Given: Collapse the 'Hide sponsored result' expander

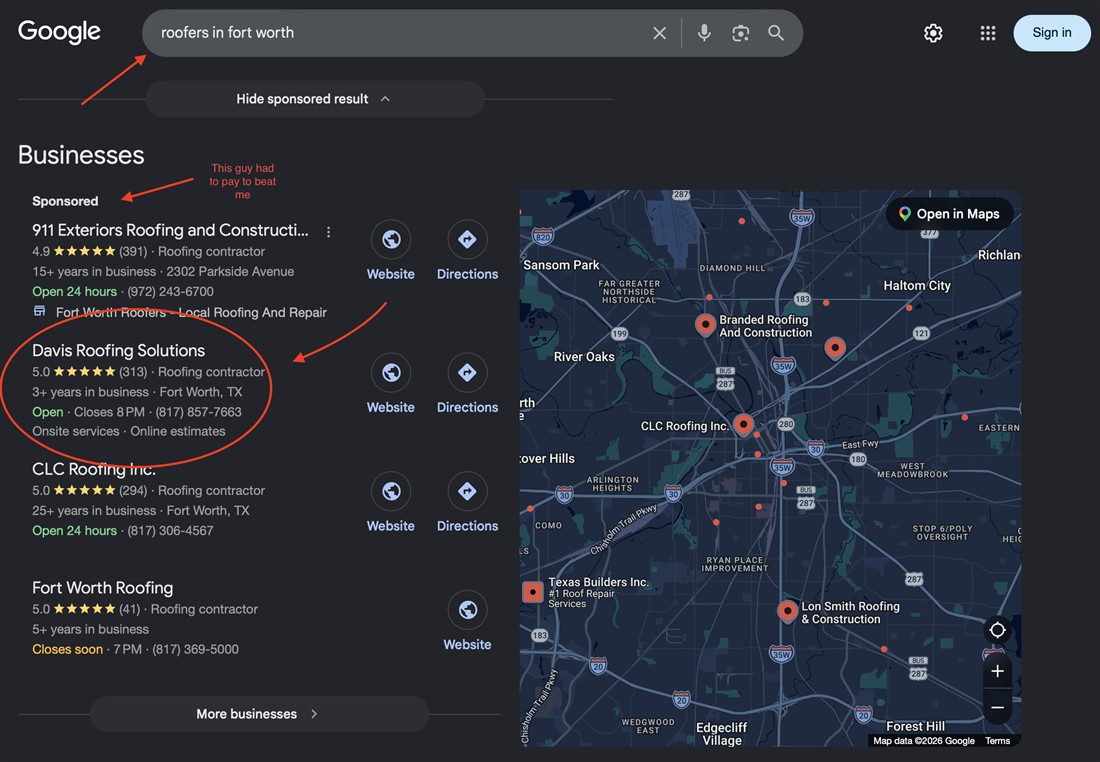Looking at the screenshot, I should (x=315, y=99).
